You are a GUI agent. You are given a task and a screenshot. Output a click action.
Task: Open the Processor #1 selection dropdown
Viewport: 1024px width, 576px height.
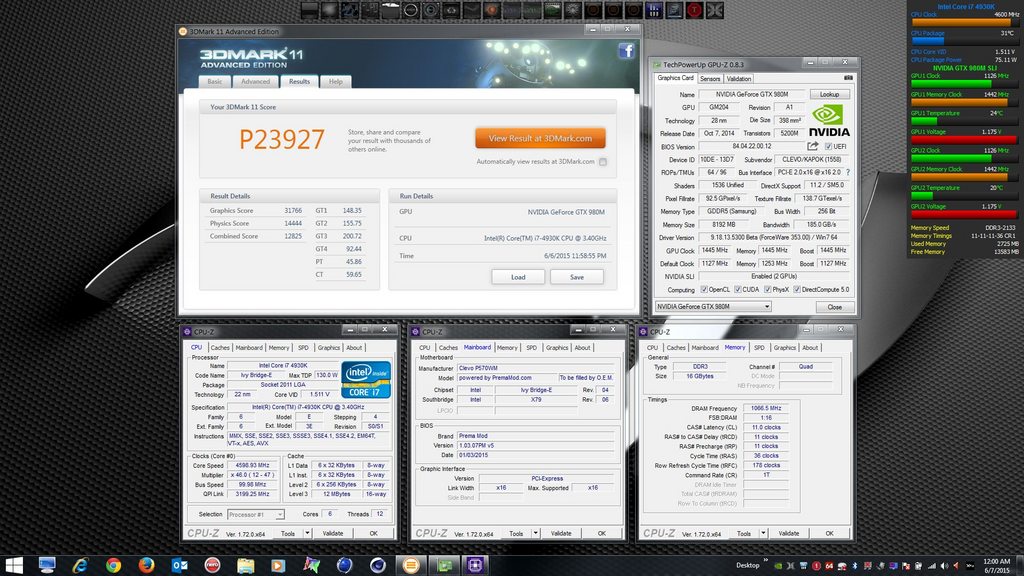tap(255, 515)
